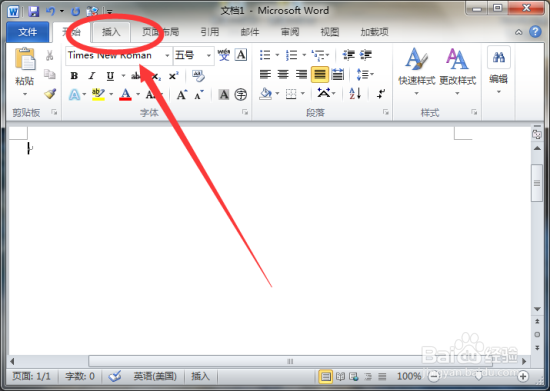Increase the paragraph indent
Image resolution: width=550 pixels, height=391 pixels.
[x=366, y=55]
